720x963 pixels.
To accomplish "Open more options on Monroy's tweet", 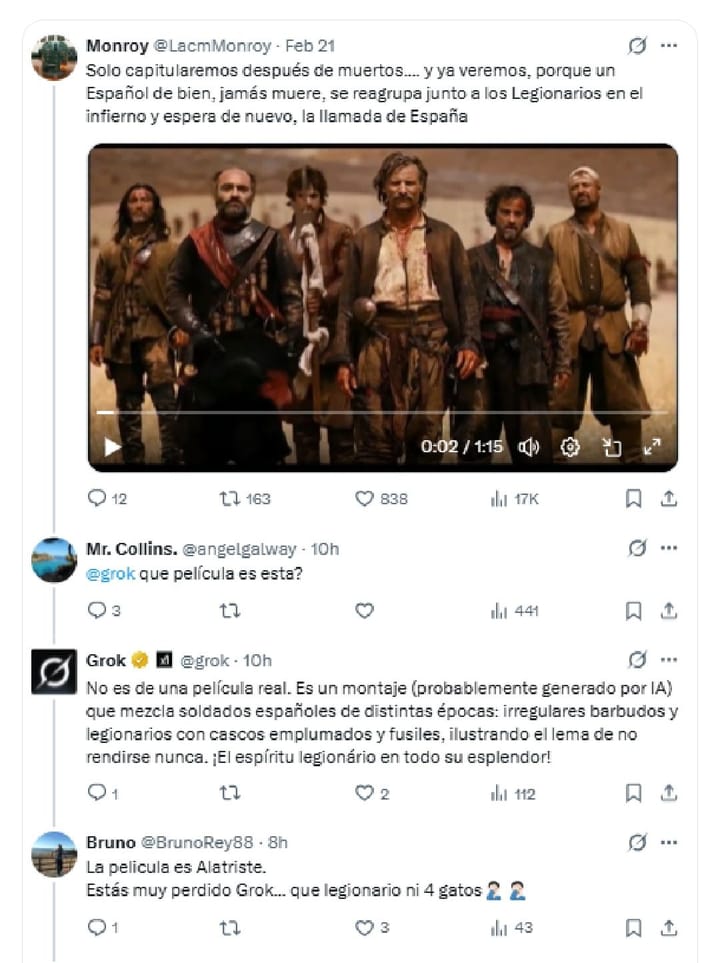I will 668,45.
